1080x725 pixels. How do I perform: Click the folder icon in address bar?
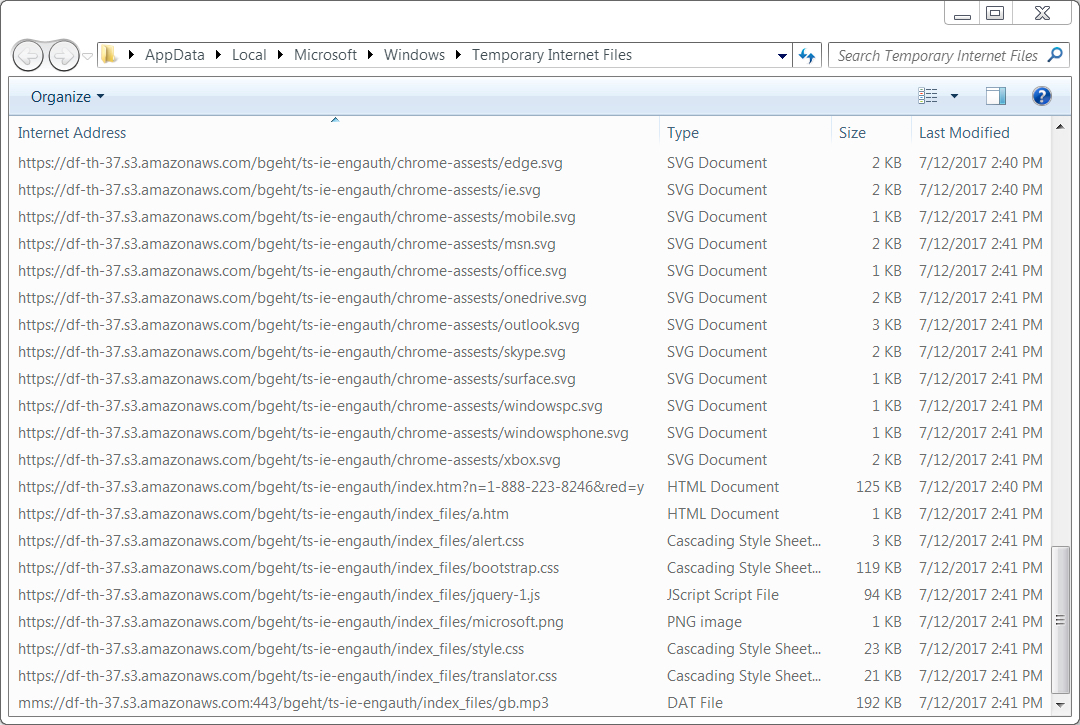click(x=109, y=54)
